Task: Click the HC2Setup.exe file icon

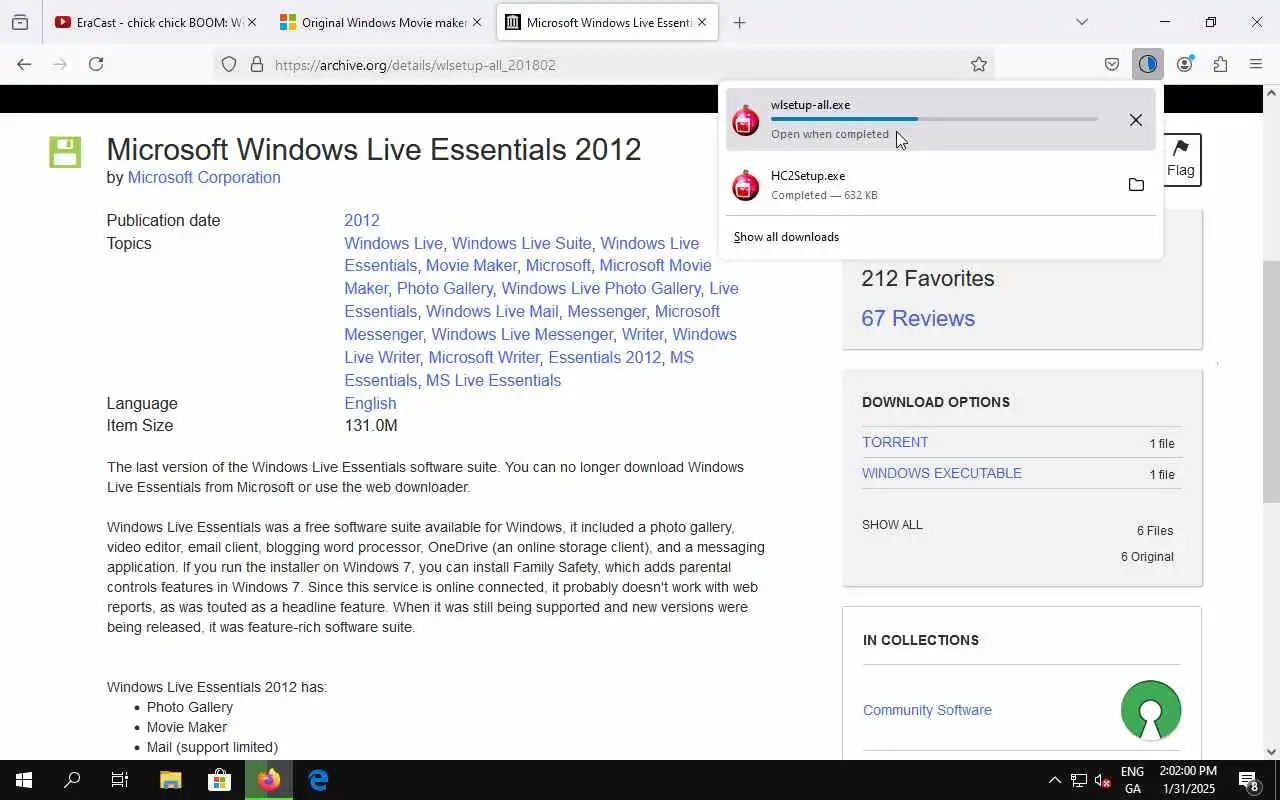Action: coord(745,185)
